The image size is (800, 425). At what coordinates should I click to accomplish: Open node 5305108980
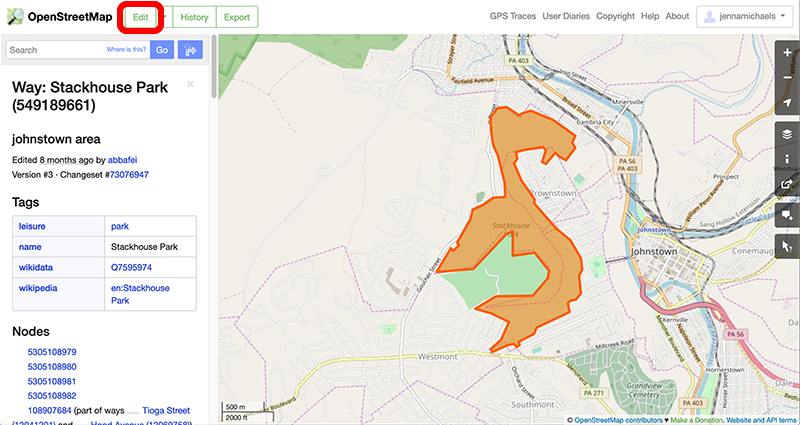[x=52, y=366]
